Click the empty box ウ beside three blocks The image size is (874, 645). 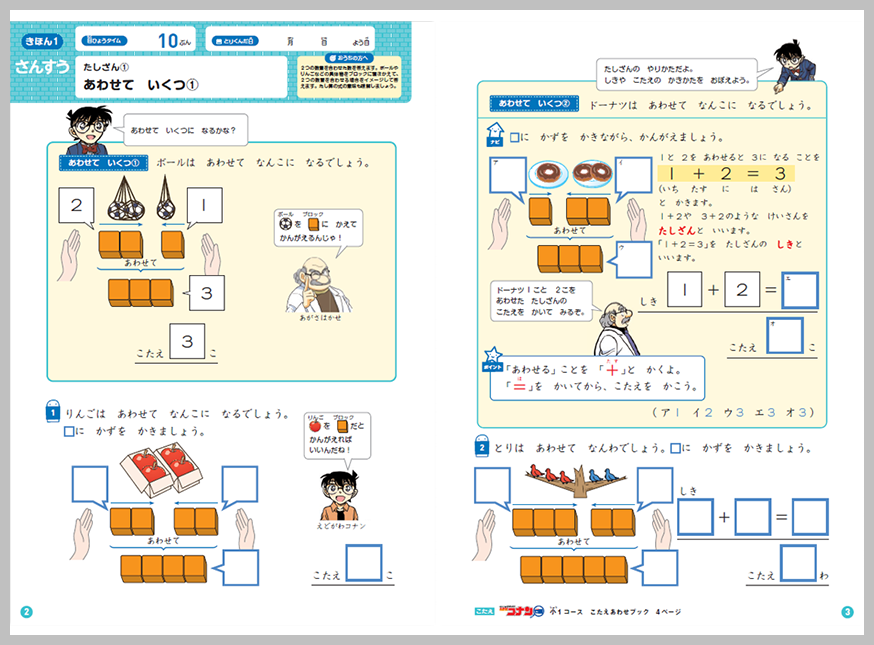click(x=634, y=260)
